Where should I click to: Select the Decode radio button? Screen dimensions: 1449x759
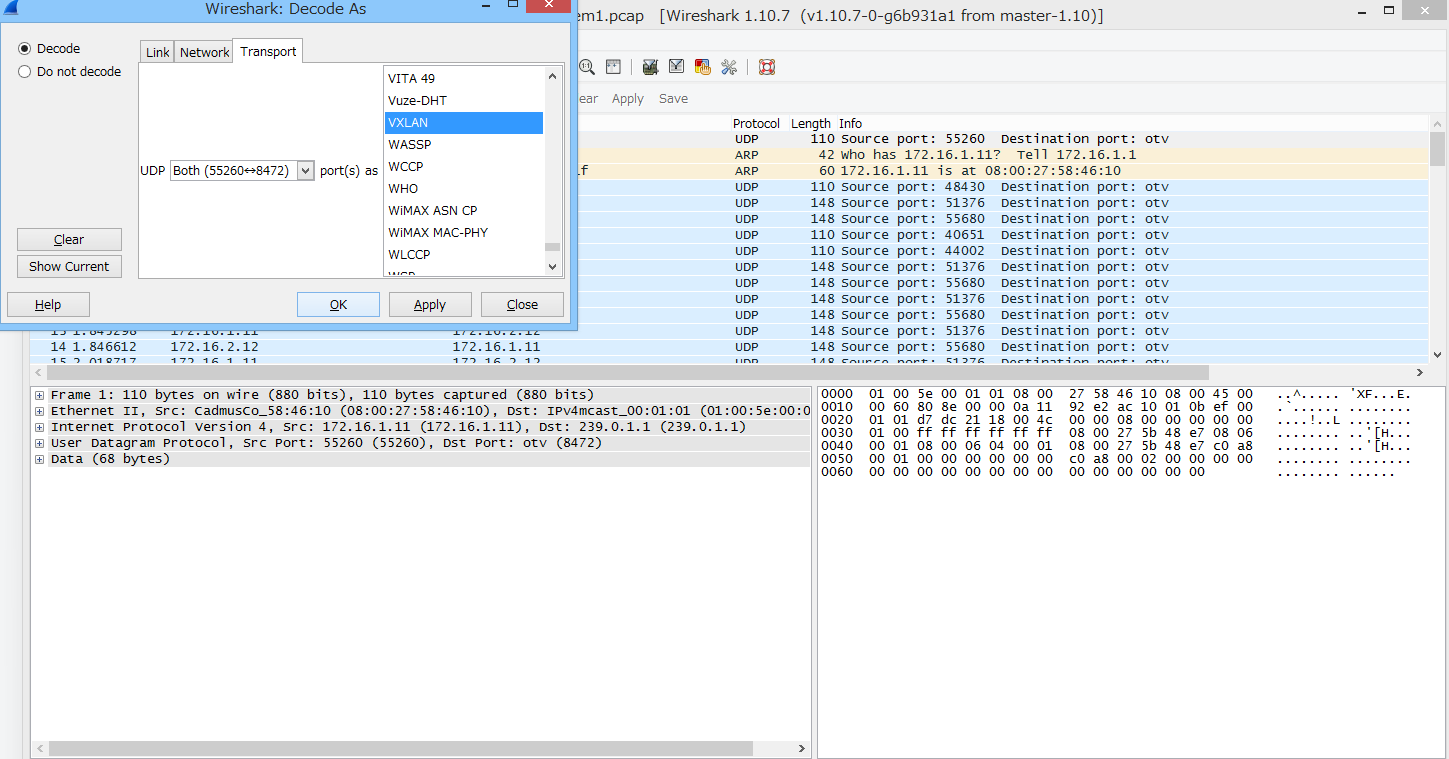[22, 48]
